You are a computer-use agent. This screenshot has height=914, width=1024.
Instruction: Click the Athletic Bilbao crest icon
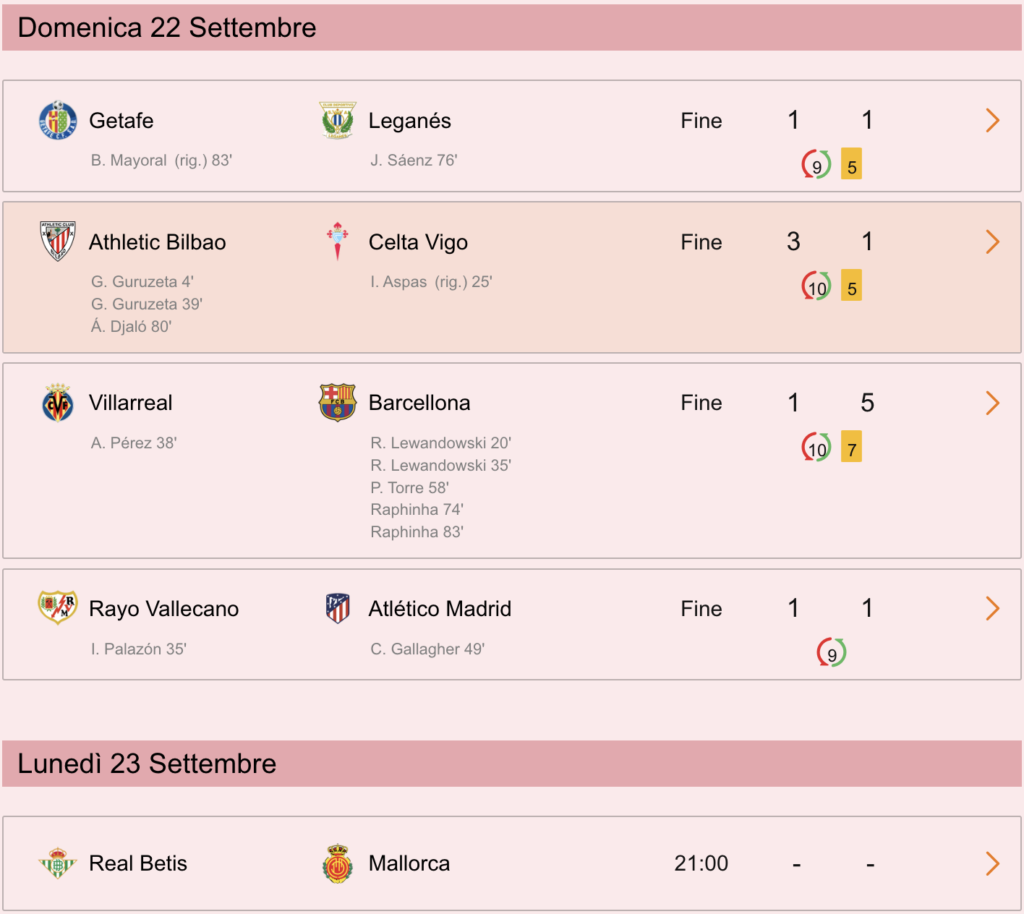coord(57,242)
